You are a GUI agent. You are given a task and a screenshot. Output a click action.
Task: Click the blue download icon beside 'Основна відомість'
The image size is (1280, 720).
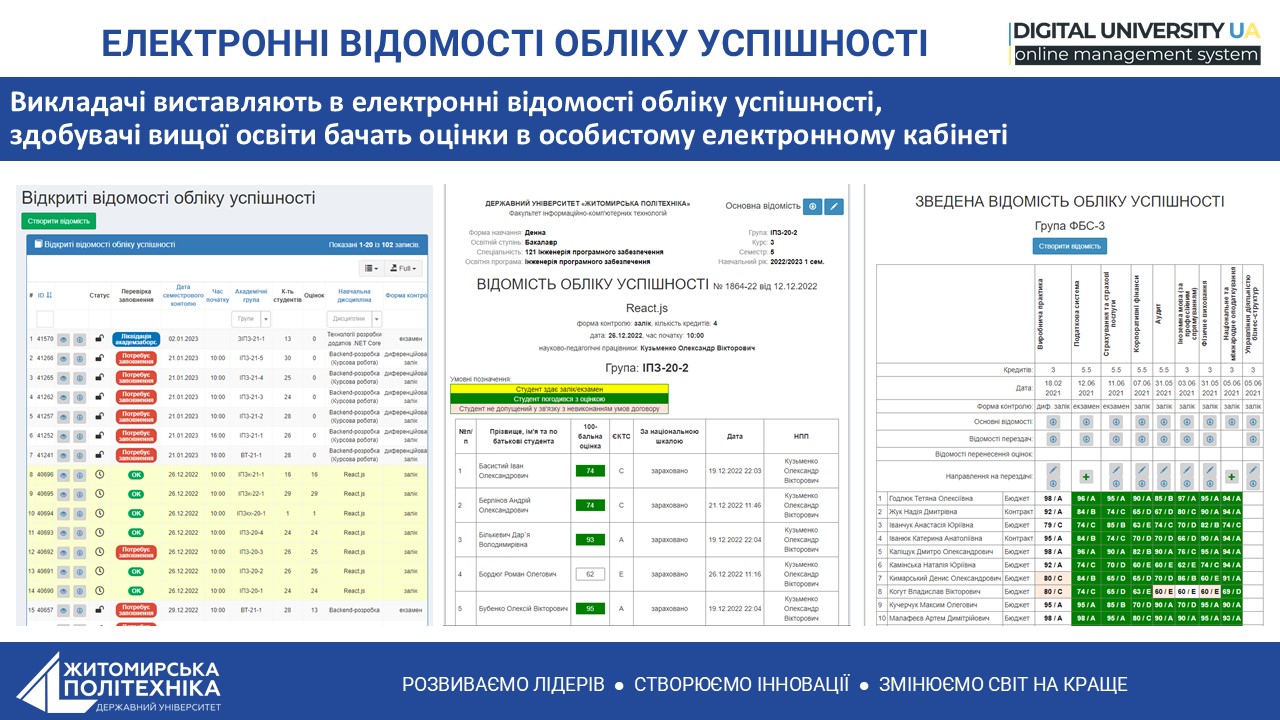(x=813, y=206)
